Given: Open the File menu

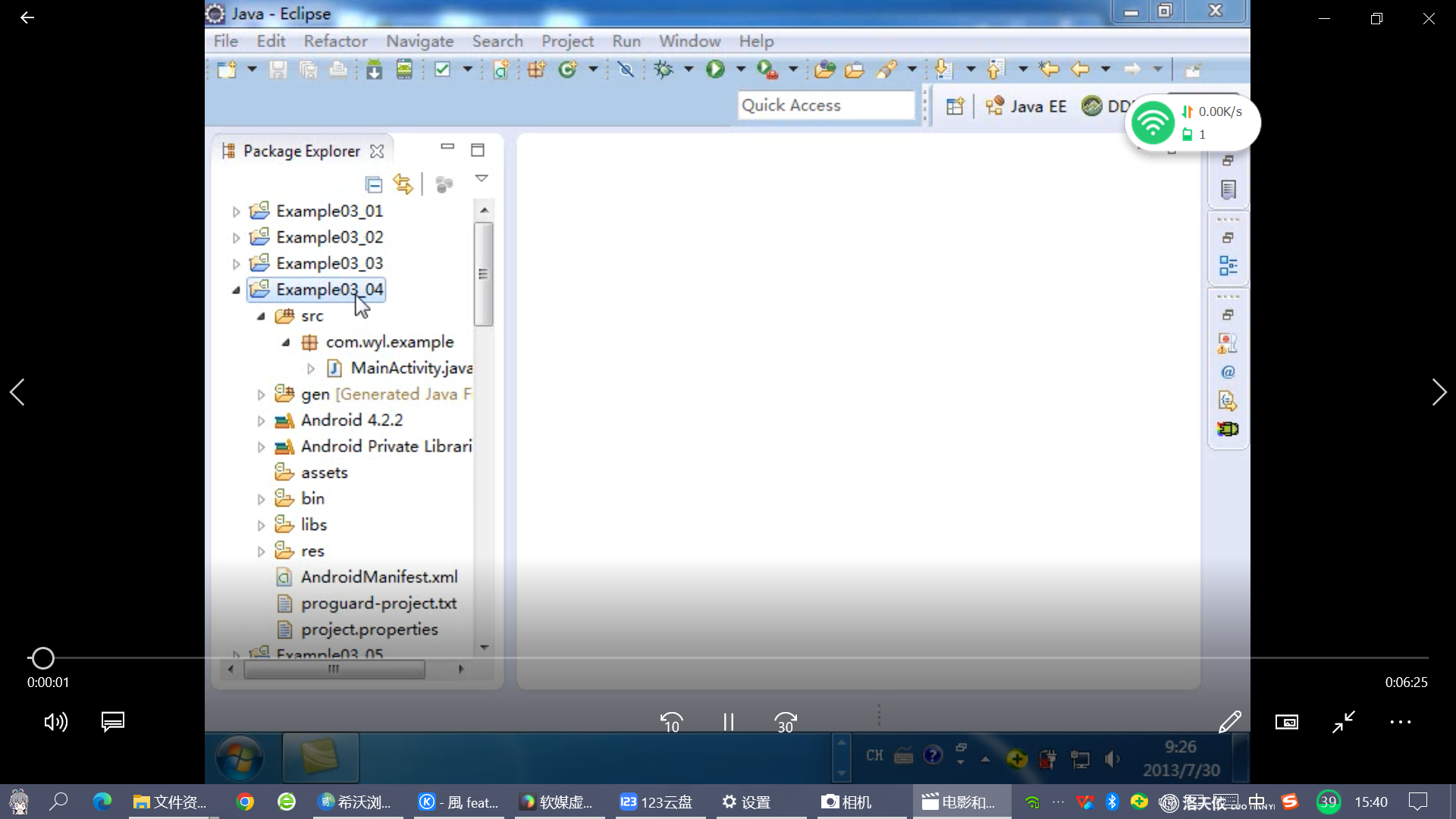Looking at the screenshot, I should coord(226,41).
